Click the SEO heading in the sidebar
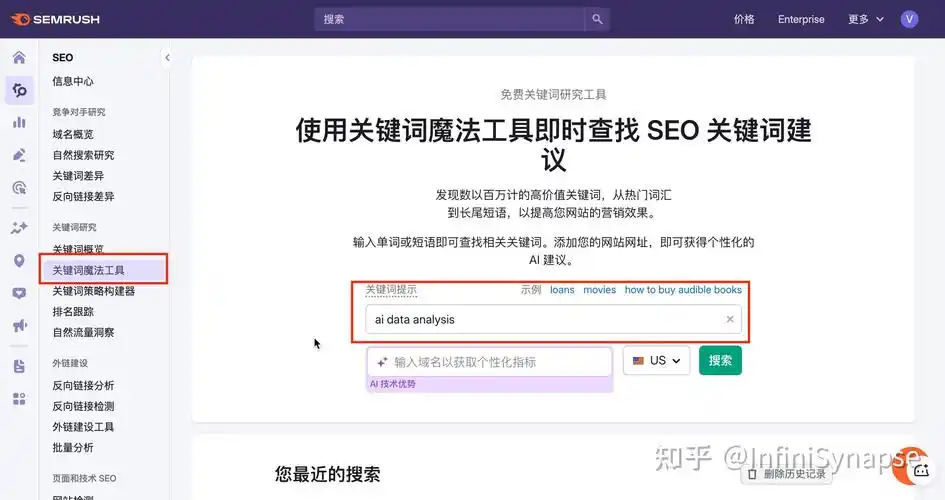945x500 pixels. (63, 58)
